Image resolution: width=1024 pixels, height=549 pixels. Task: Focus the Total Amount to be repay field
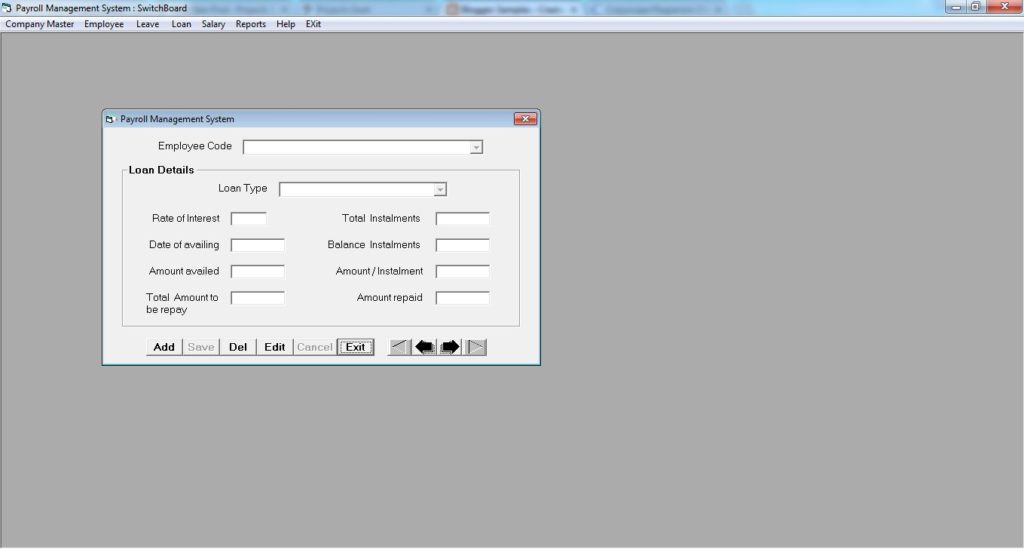(x=257, y=298)
